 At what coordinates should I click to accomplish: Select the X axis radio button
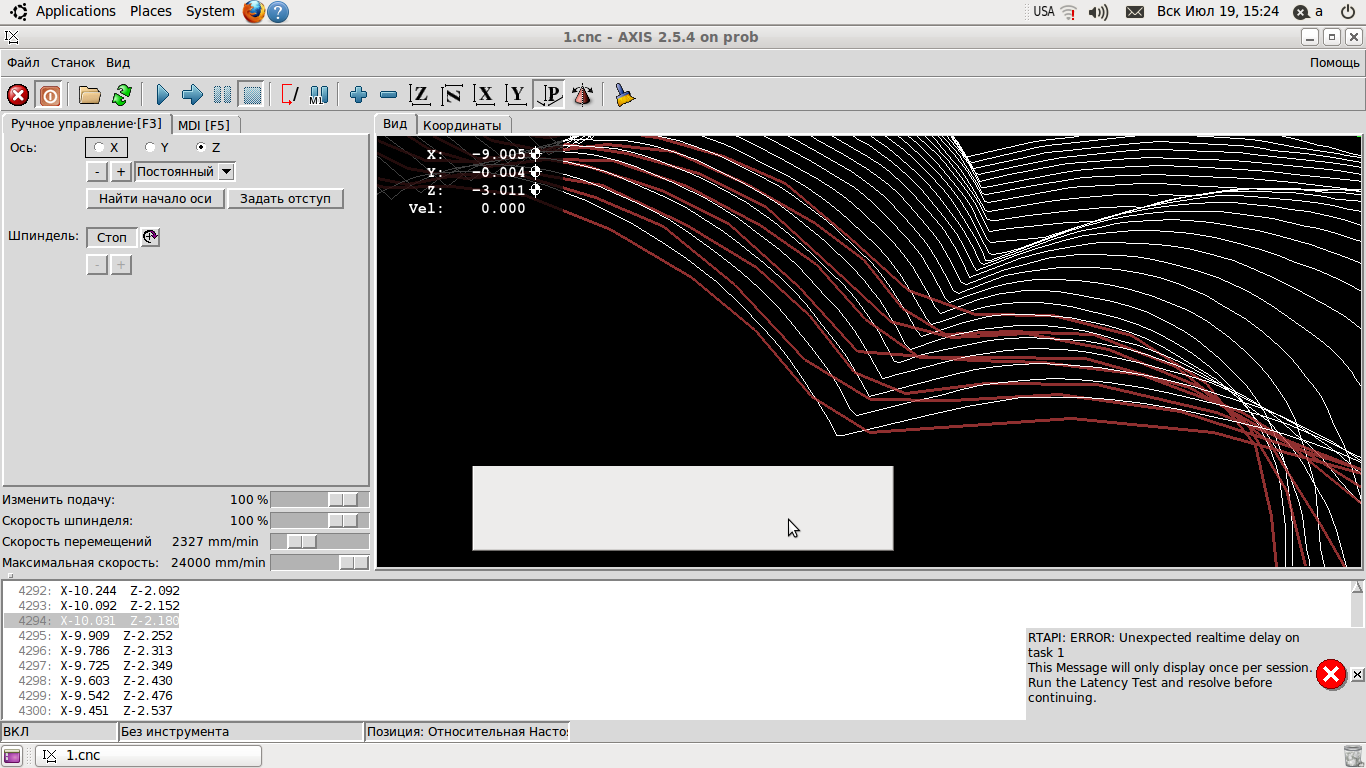100,147
